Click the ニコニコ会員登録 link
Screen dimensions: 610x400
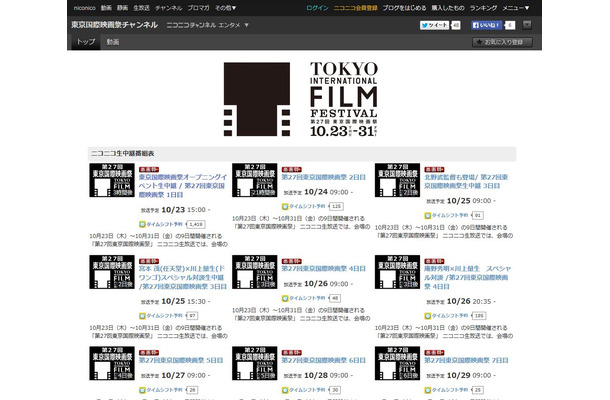[356, 8]
